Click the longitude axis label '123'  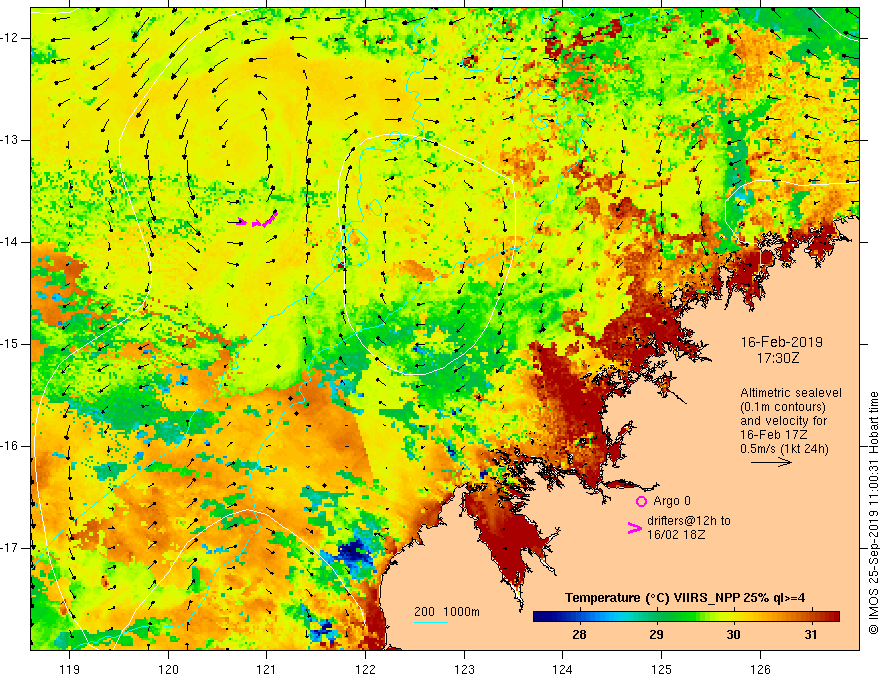(464, 669)
